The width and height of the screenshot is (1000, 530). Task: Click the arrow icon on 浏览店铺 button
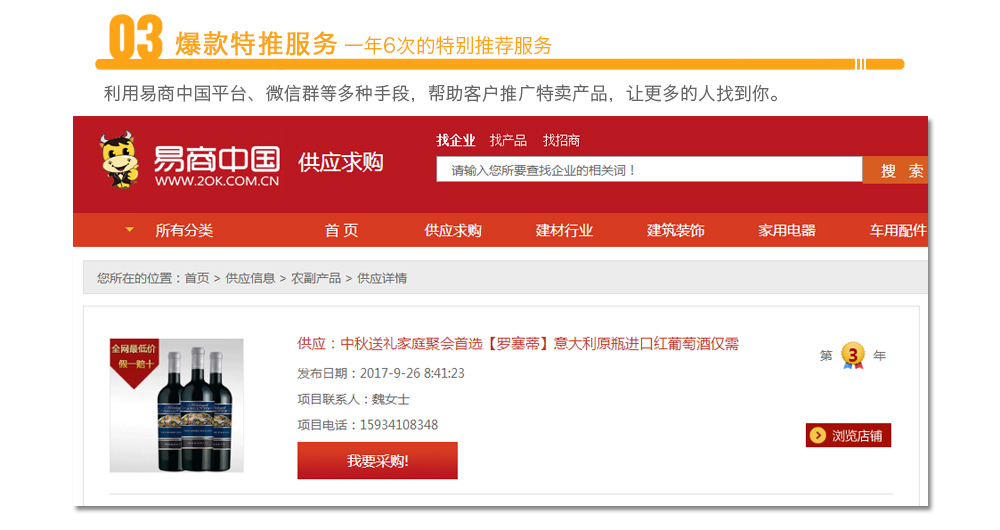pos(819,435)
